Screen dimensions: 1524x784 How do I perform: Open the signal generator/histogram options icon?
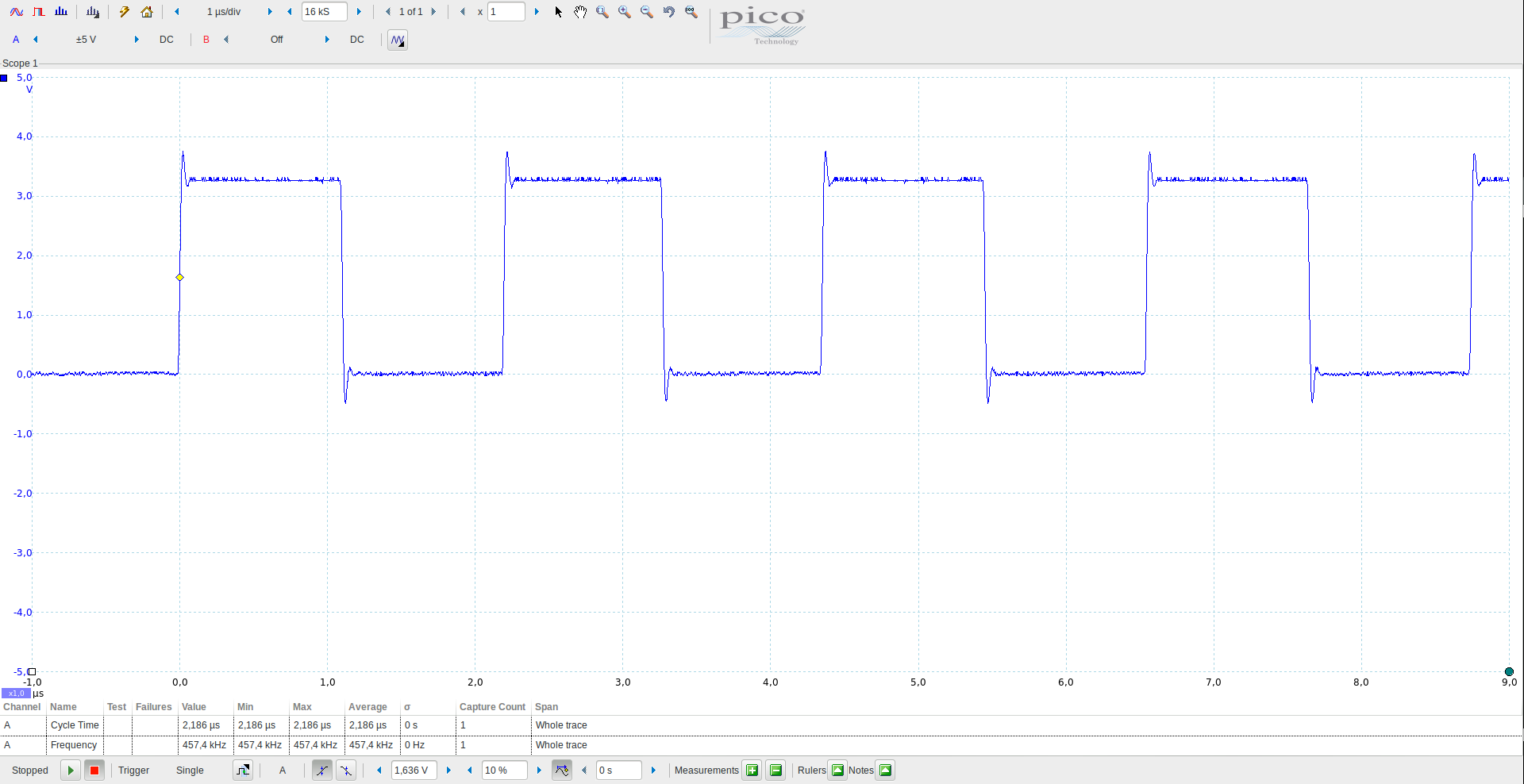pyautogui.click(x=93, y=12)
